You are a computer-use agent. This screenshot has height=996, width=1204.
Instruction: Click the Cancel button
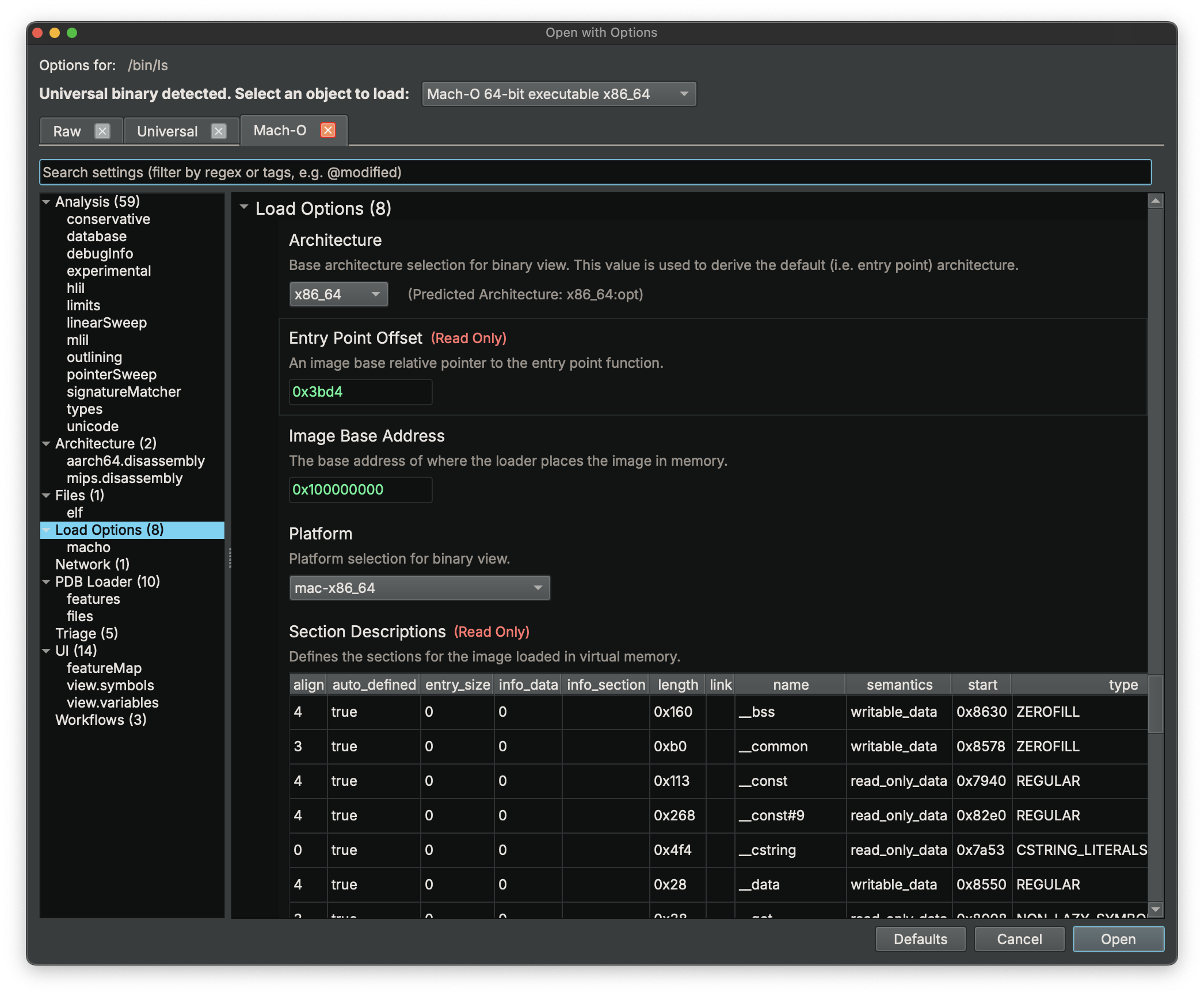tap(1019, 939)
